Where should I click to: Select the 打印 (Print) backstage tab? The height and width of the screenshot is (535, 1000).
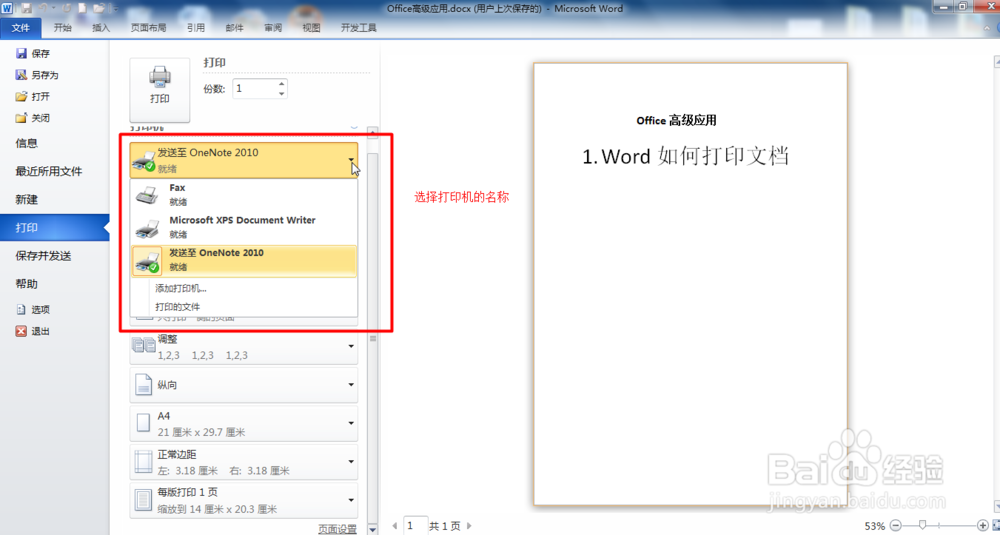(54, 228)
